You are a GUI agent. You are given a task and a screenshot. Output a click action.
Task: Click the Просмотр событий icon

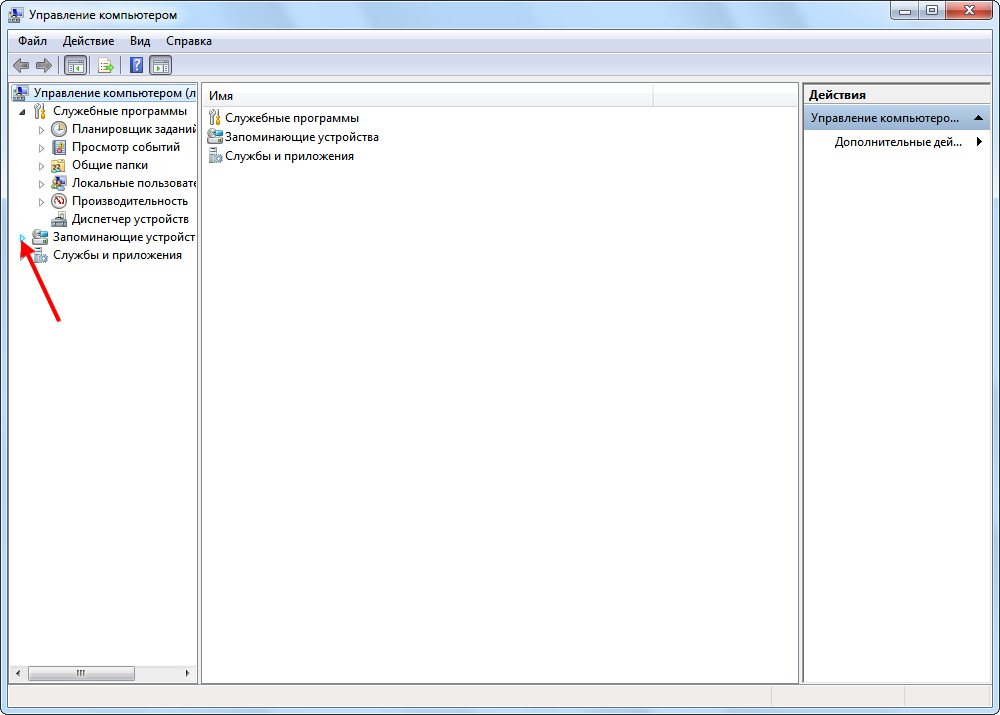pyautogui.click(x=59, y=147)
